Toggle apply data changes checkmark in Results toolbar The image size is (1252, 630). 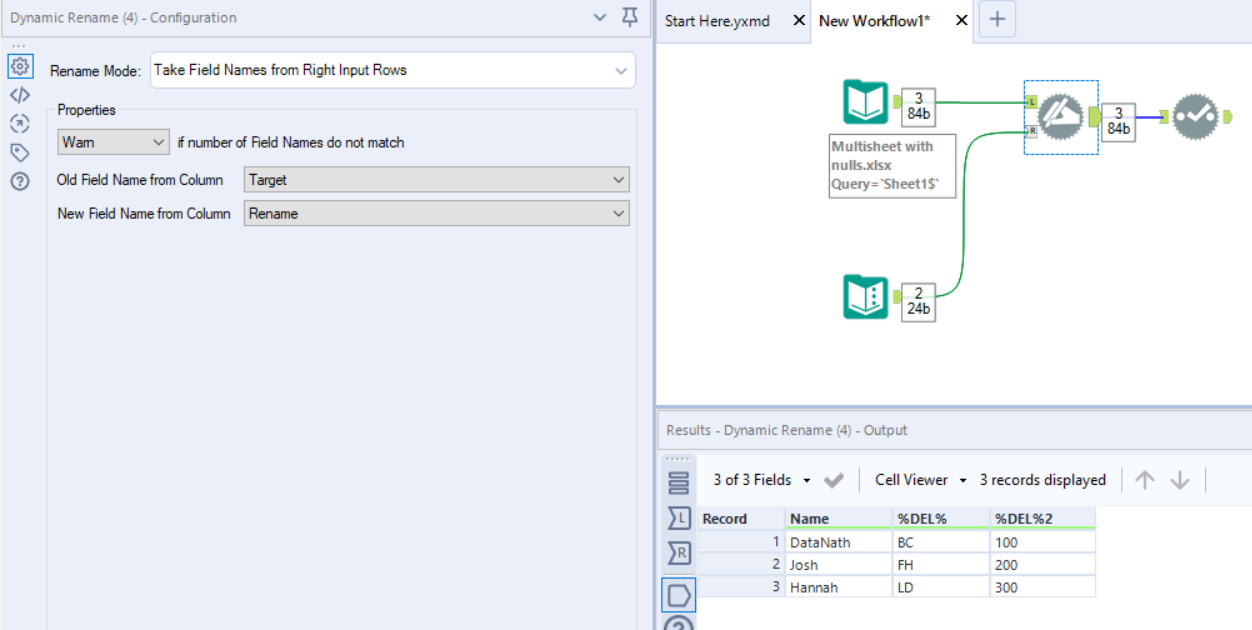pos(834,480)
